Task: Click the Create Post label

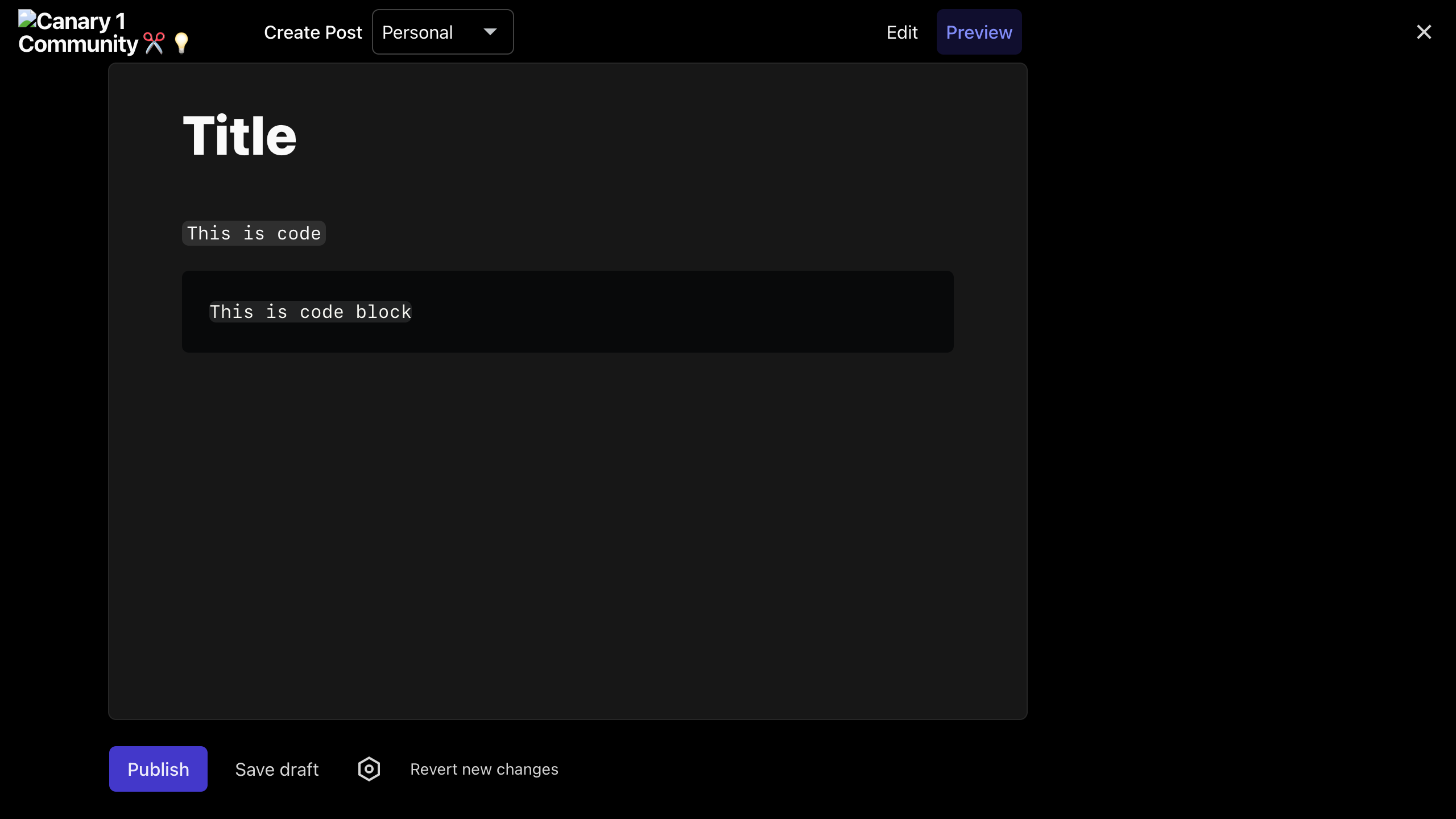Action: 313,32
